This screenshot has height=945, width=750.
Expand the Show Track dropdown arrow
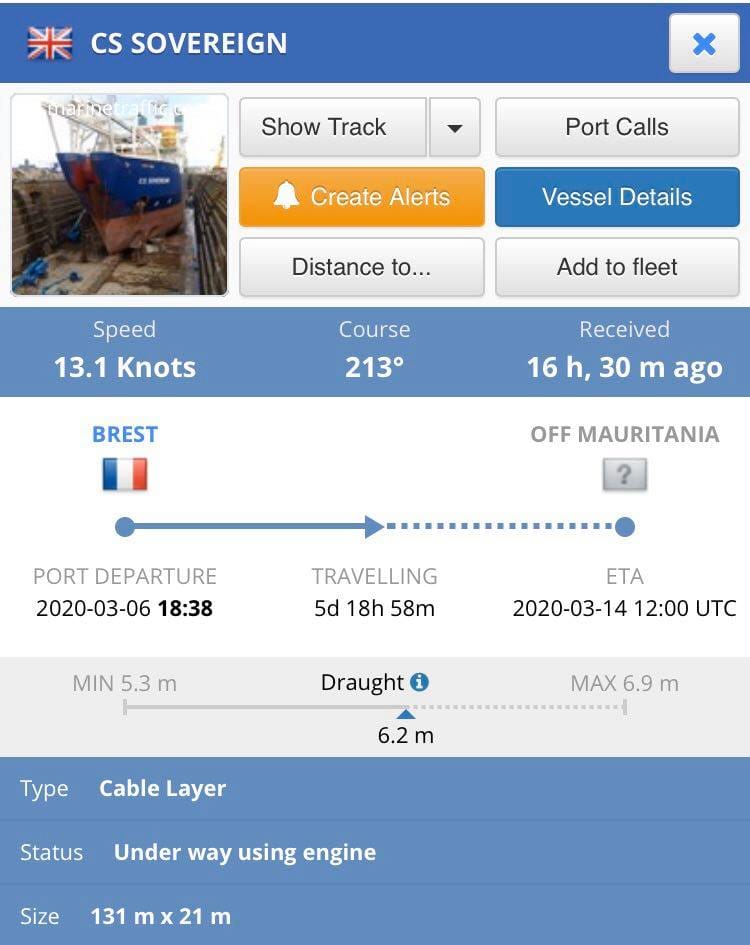455,127
